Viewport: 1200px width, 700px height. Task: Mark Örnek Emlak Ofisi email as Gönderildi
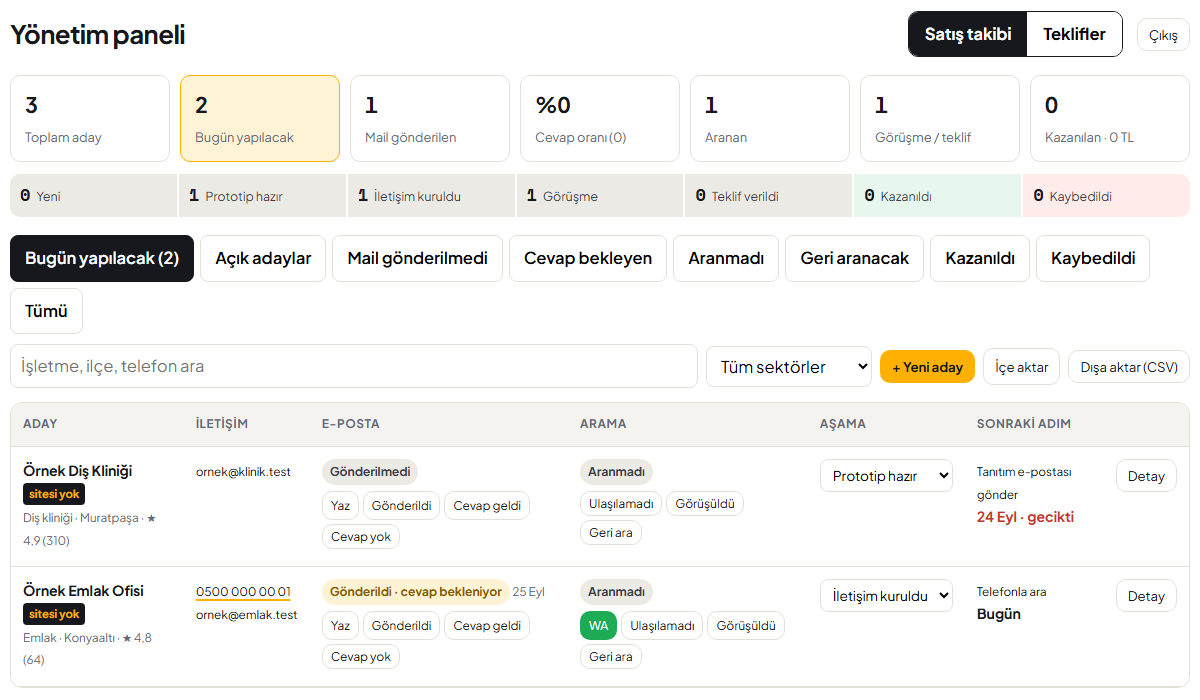click(x=401, y=626)
